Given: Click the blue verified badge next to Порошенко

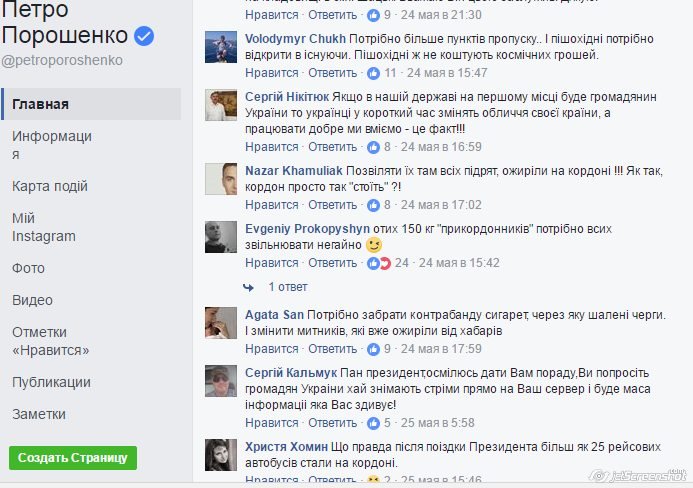Looking at the screenshot, I should [144, 36].
